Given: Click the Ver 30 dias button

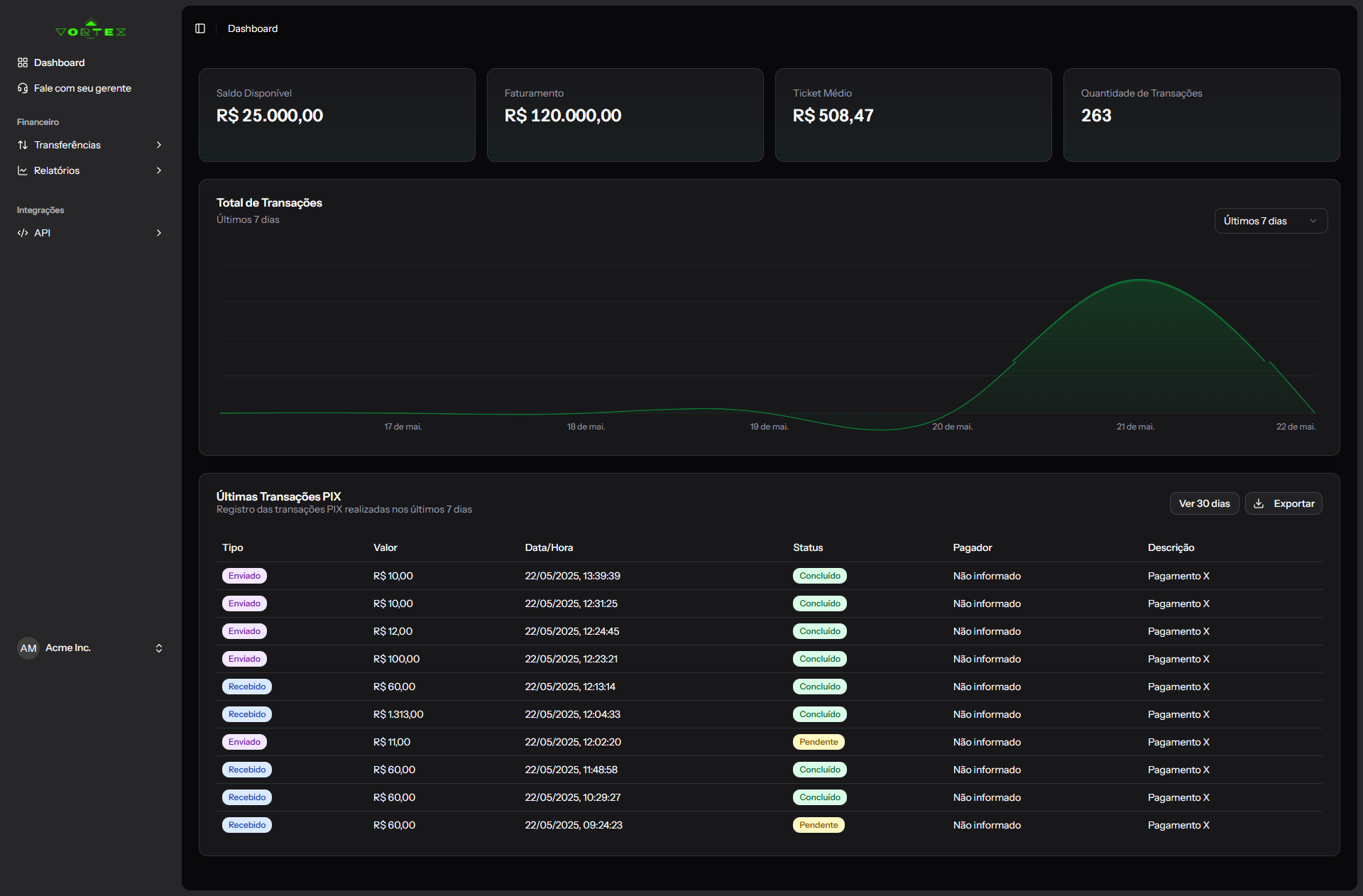Looking at the screenshot, I should [1204, 503].
